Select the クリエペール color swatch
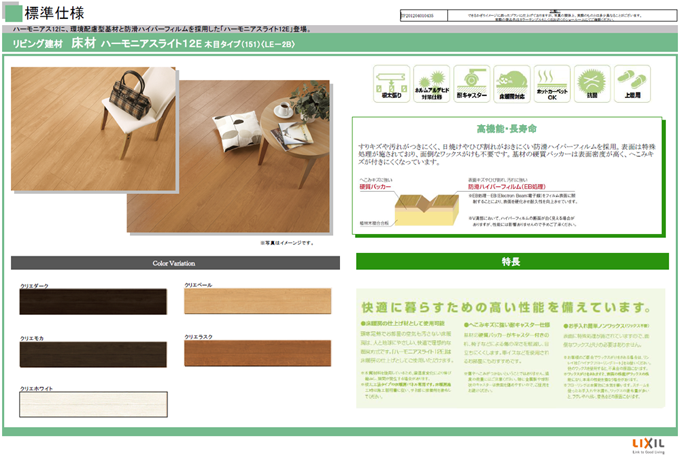 point(258,301)
